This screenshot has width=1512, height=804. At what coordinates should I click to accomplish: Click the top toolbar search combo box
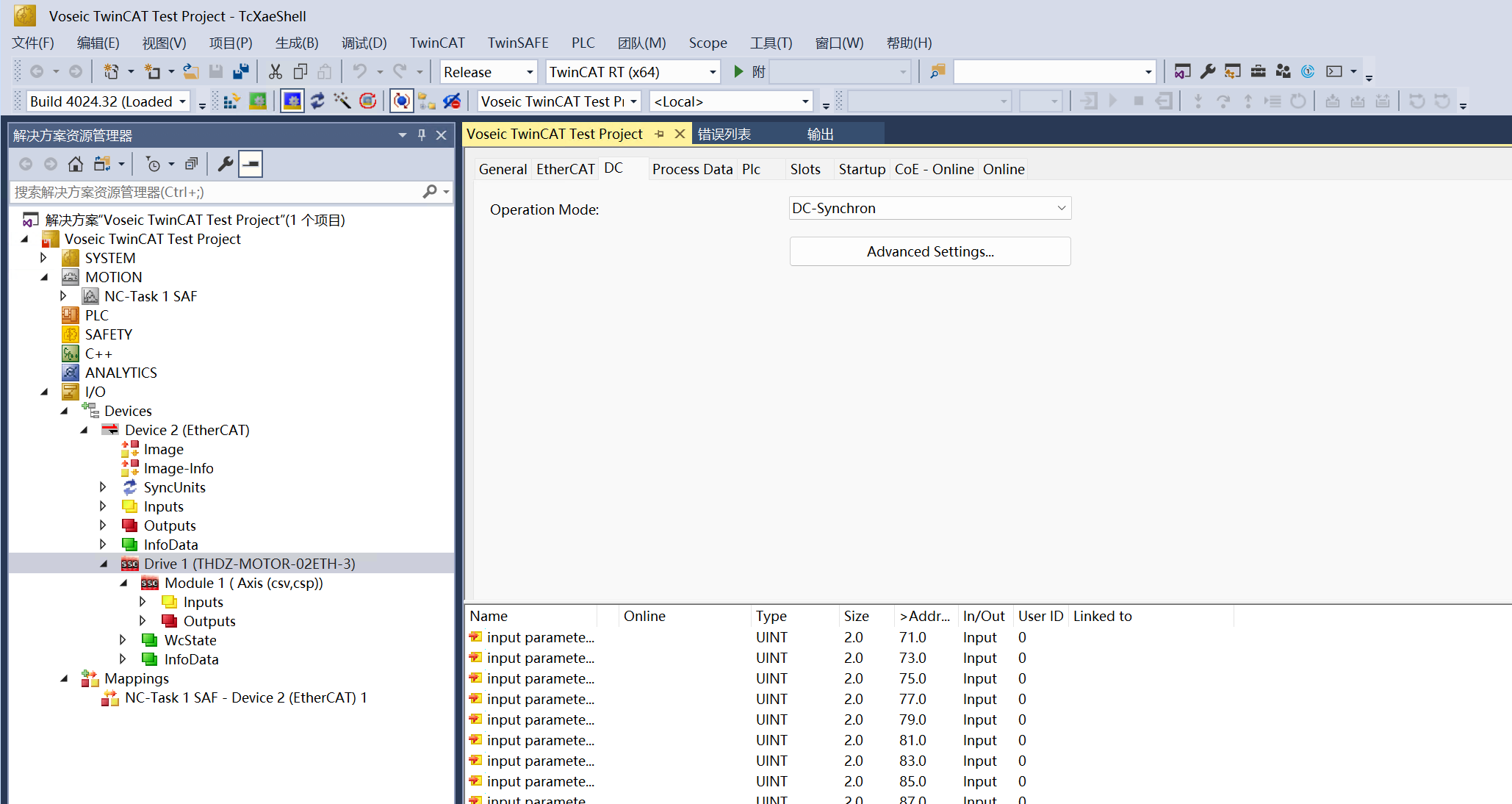(1054, 72)
